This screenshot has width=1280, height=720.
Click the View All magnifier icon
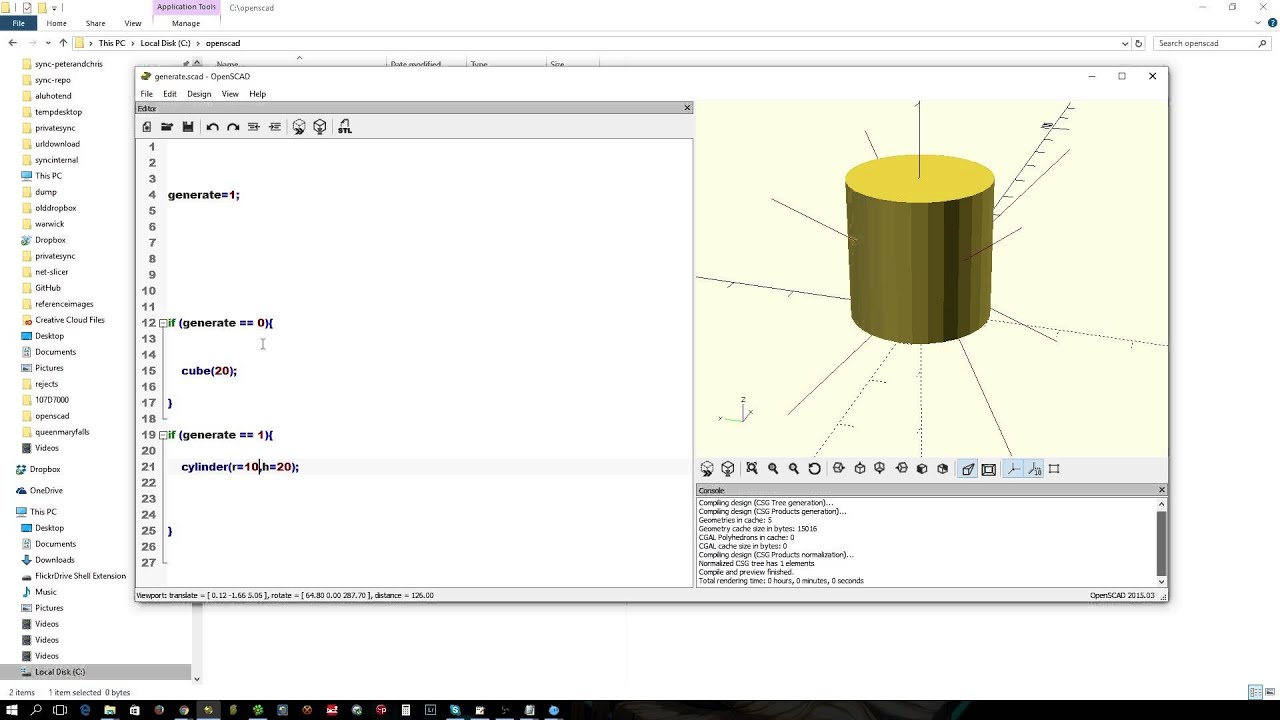pyautogui.click(x=752, y=469)
